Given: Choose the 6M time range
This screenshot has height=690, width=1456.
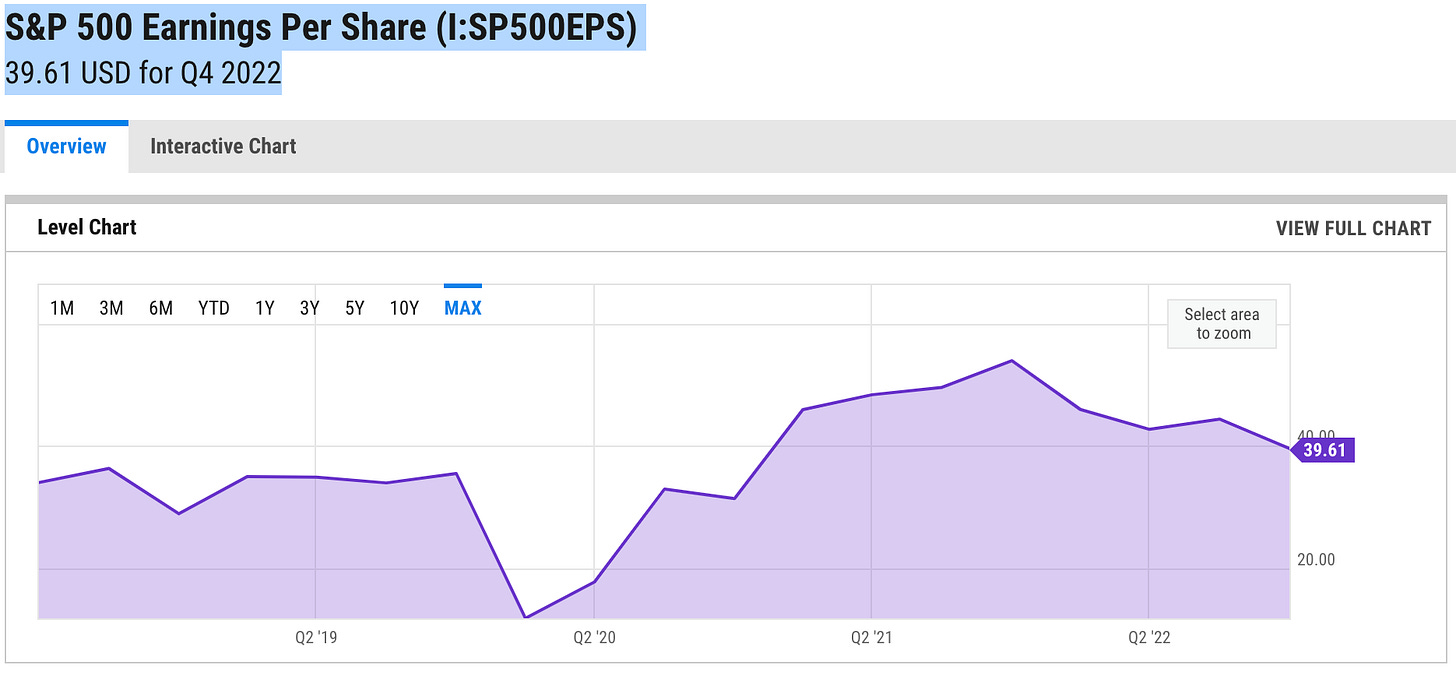Looking at the screenshot, I should coord(161,308).
